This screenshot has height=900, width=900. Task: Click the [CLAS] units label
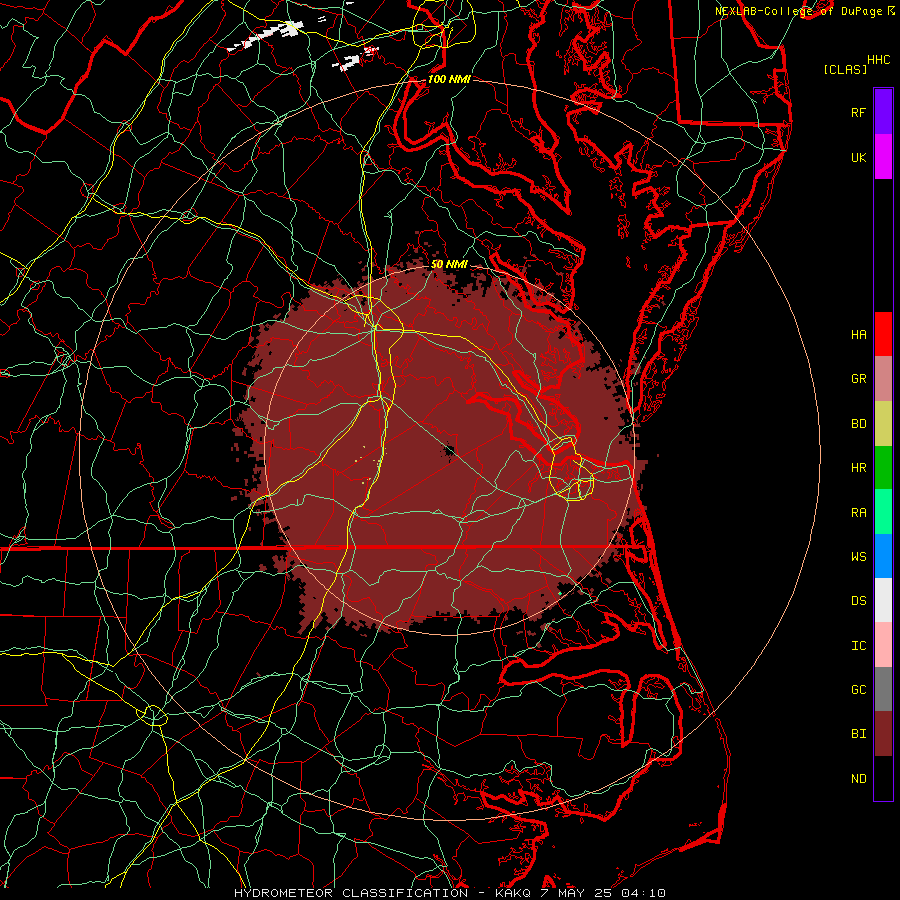845,69
